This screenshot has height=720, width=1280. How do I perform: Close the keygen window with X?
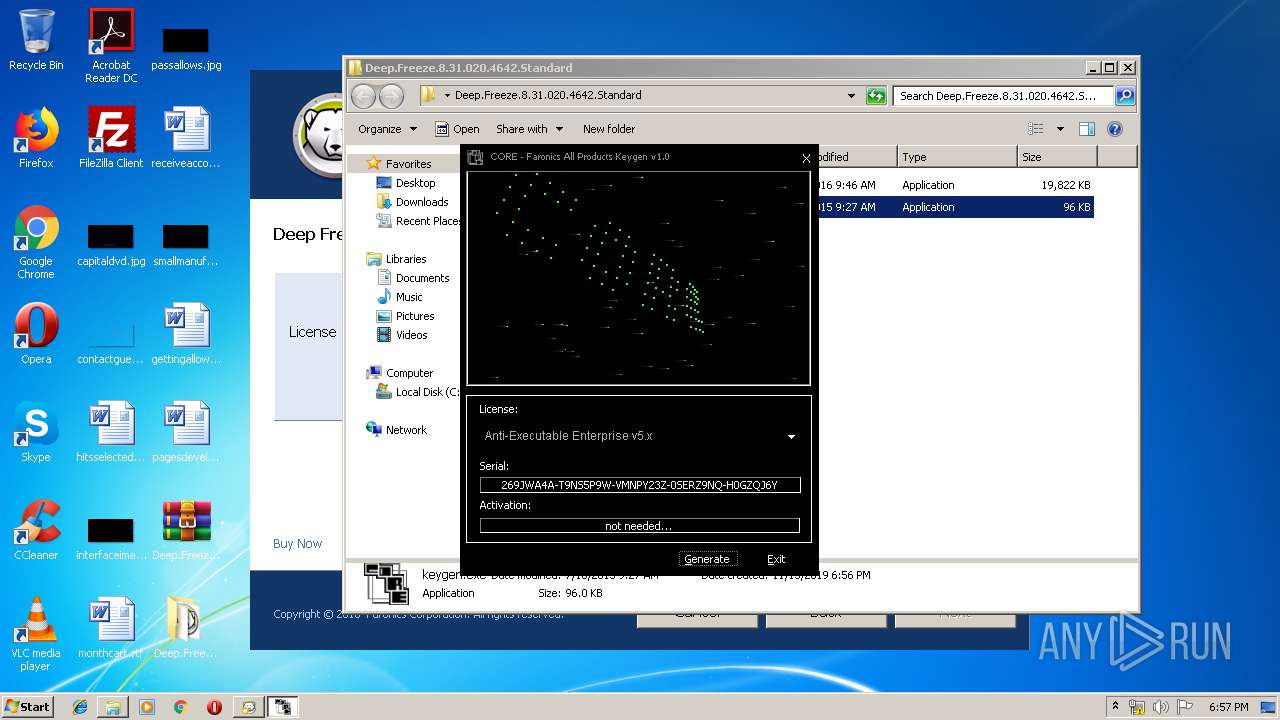click(x=806, y=158)
